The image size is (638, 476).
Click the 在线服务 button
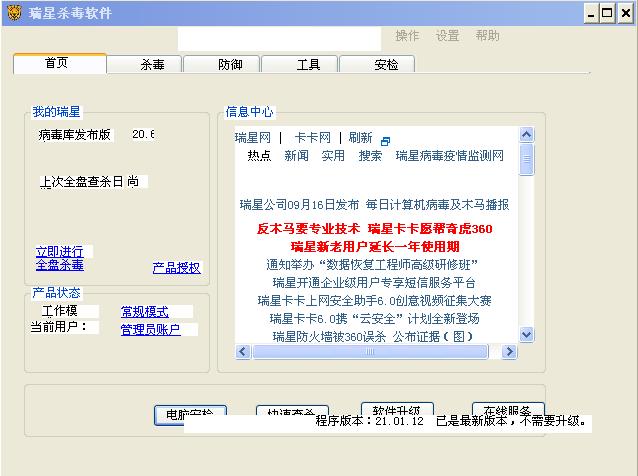(508, 408)
